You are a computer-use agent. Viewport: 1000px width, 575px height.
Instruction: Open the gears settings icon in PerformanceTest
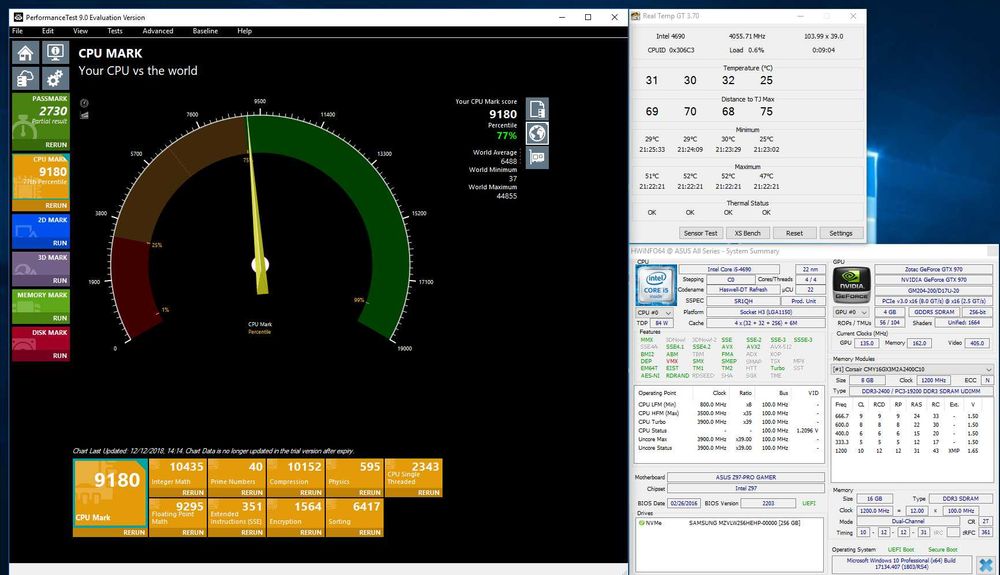point(55,78)
